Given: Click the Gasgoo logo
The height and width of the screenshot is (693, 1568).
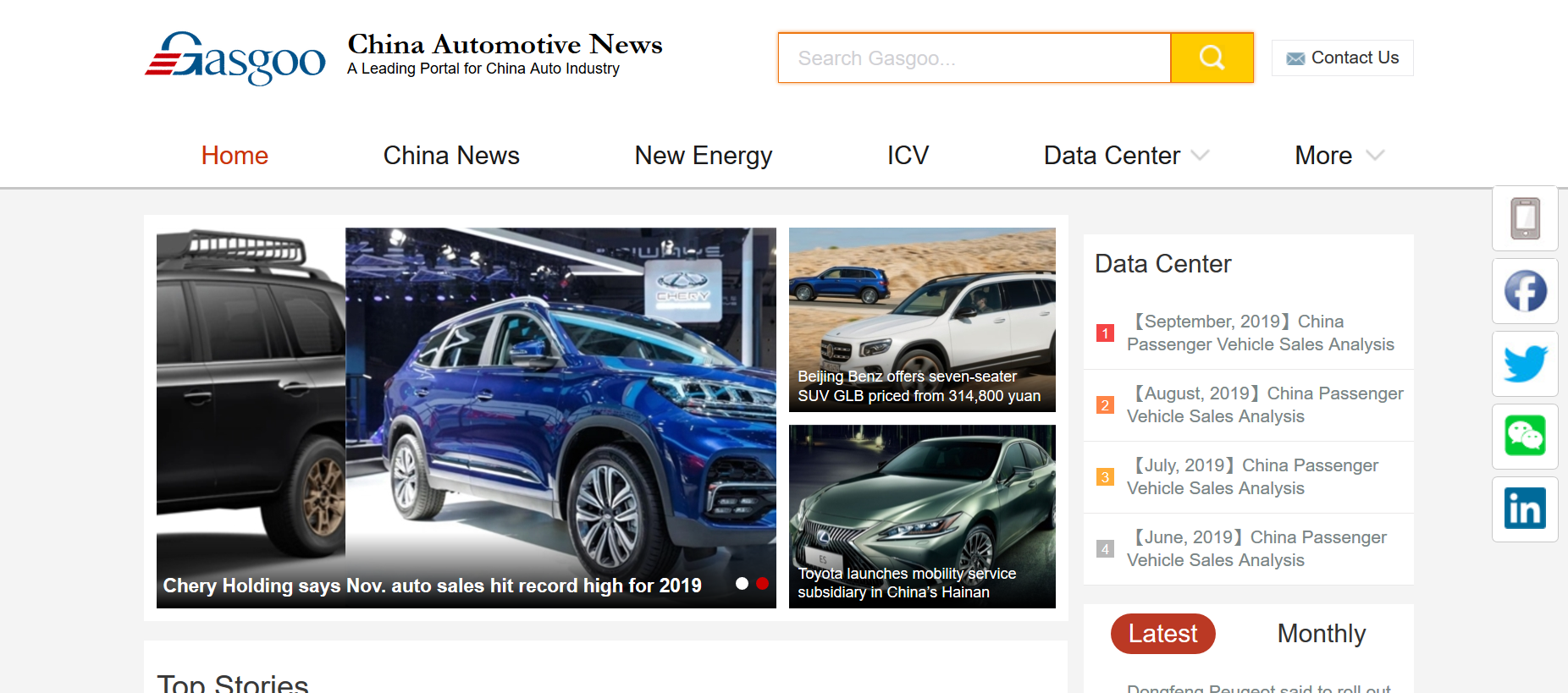Looking at the screenshot, I should [x=235, y=58].
